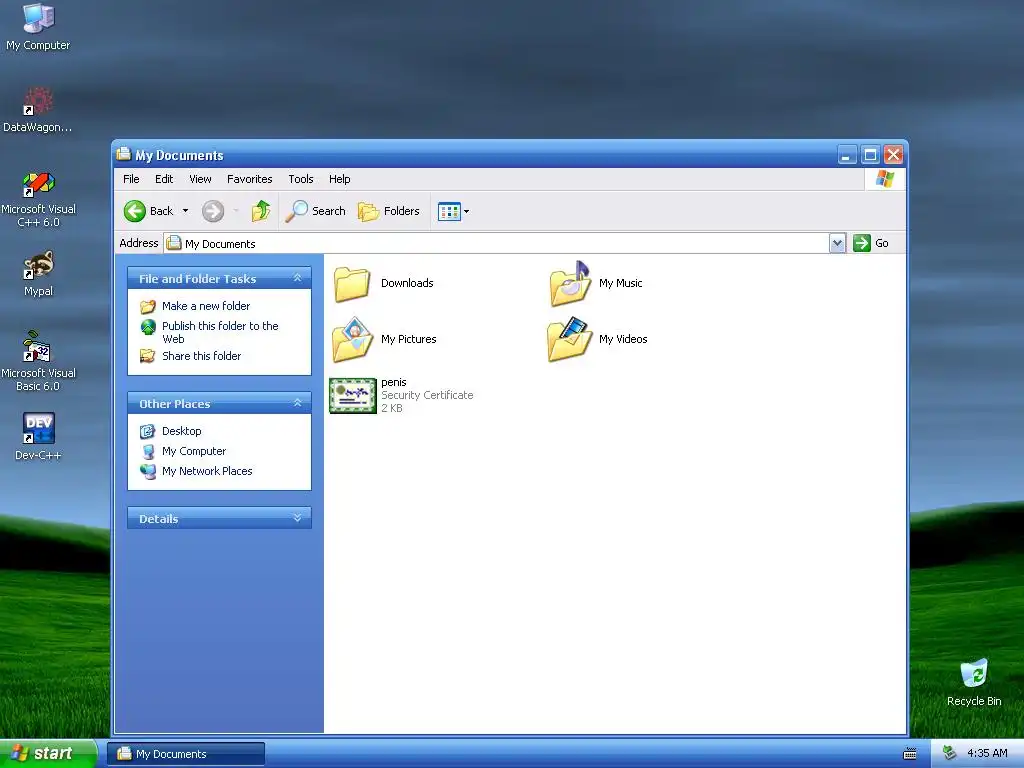Click the Make a new folder icon
The height and width of the screenshot is (768, 1024).
tap(148, 306)
